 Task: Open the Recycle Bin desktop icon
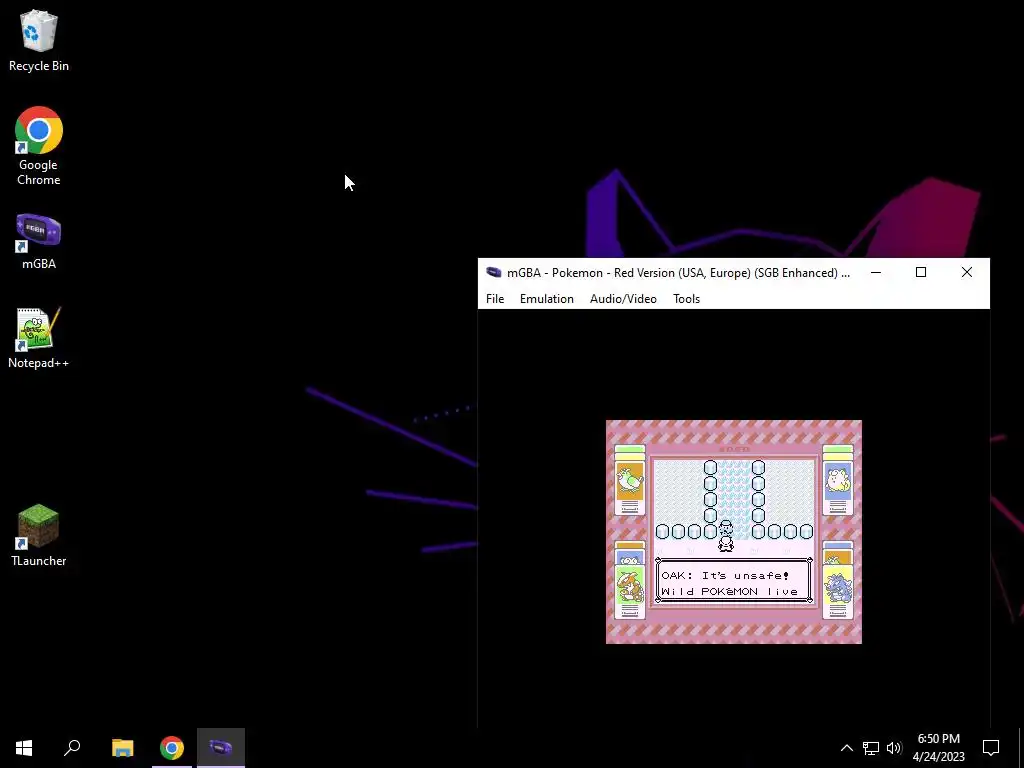point(39,40)
